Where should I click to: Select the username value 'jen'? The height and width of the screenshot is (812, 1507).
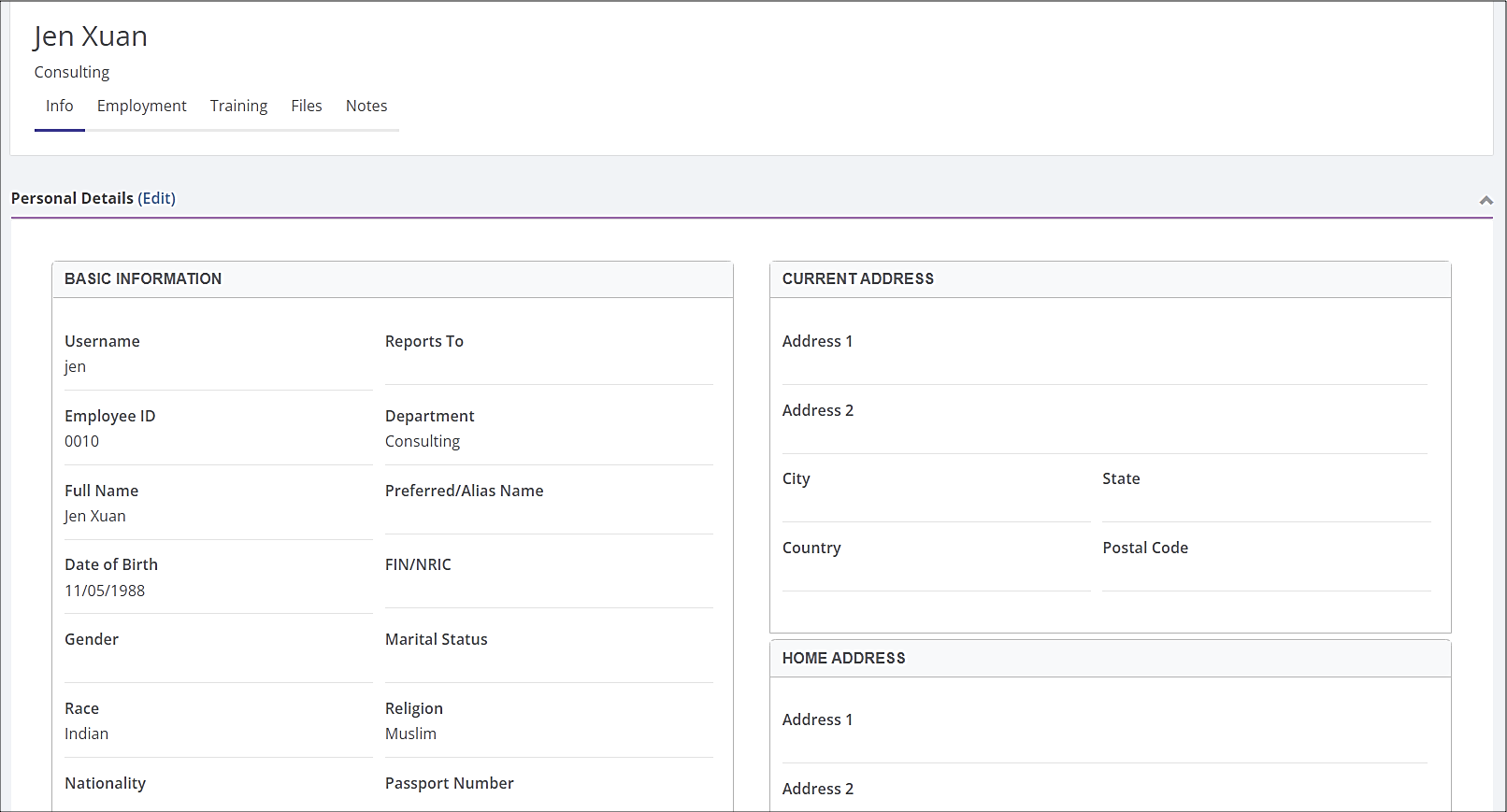coord(76,366)
